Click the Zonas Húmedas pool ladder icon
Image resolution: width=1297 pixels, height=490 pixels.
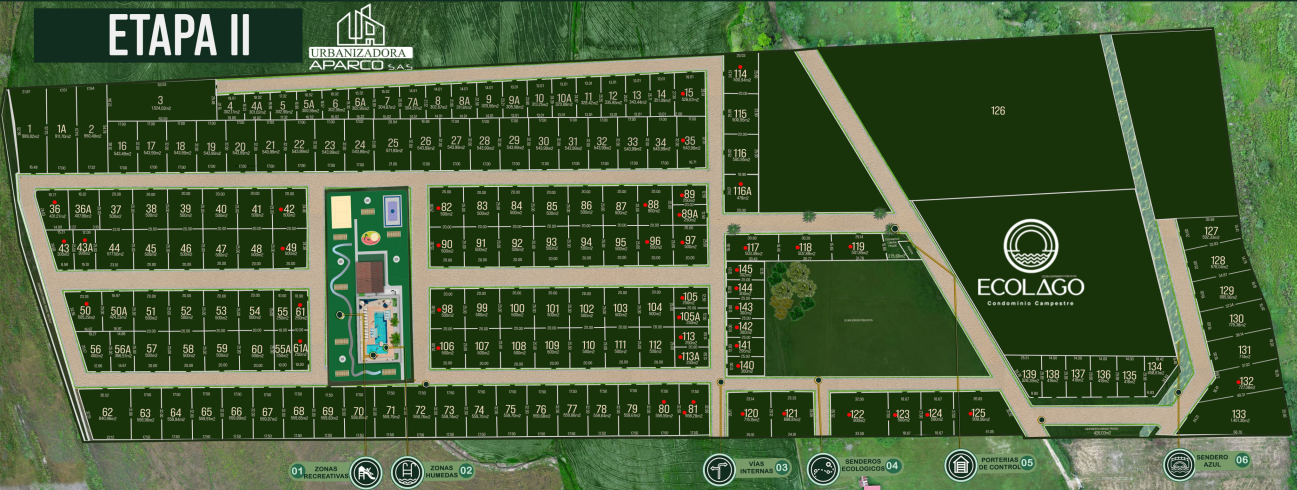pos(408,469)
